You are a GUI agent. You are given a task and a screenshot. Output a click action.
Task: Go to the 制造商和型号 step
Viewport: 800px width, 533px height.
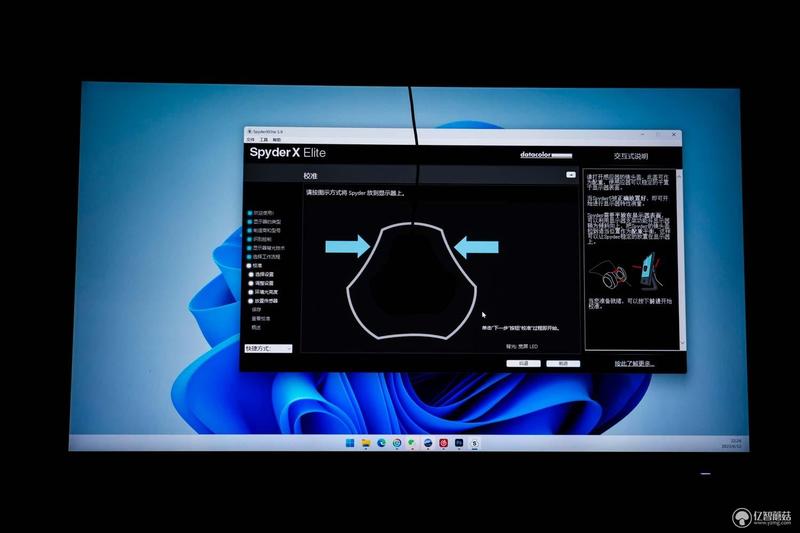coord(264,231)
